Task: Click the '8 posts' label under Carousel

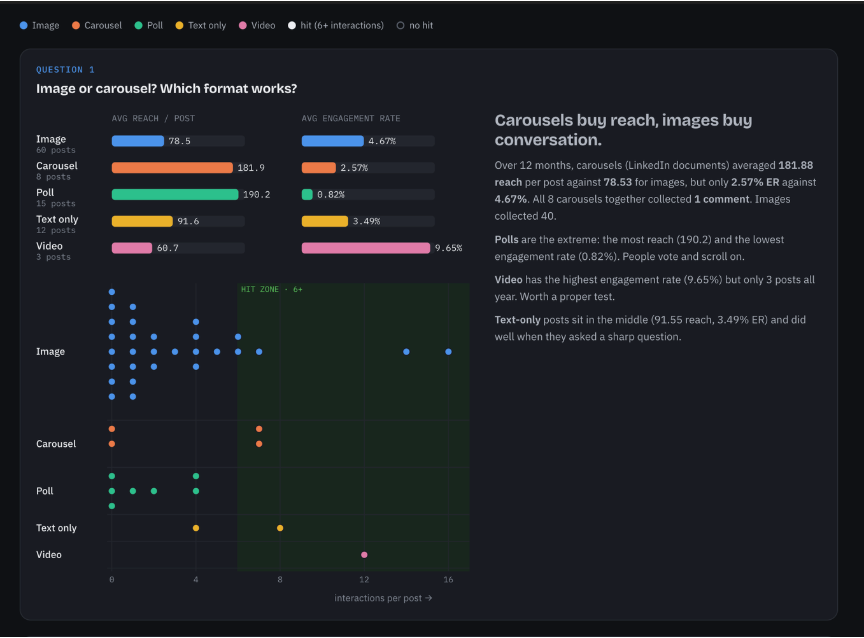Action: tap(53, 177)
